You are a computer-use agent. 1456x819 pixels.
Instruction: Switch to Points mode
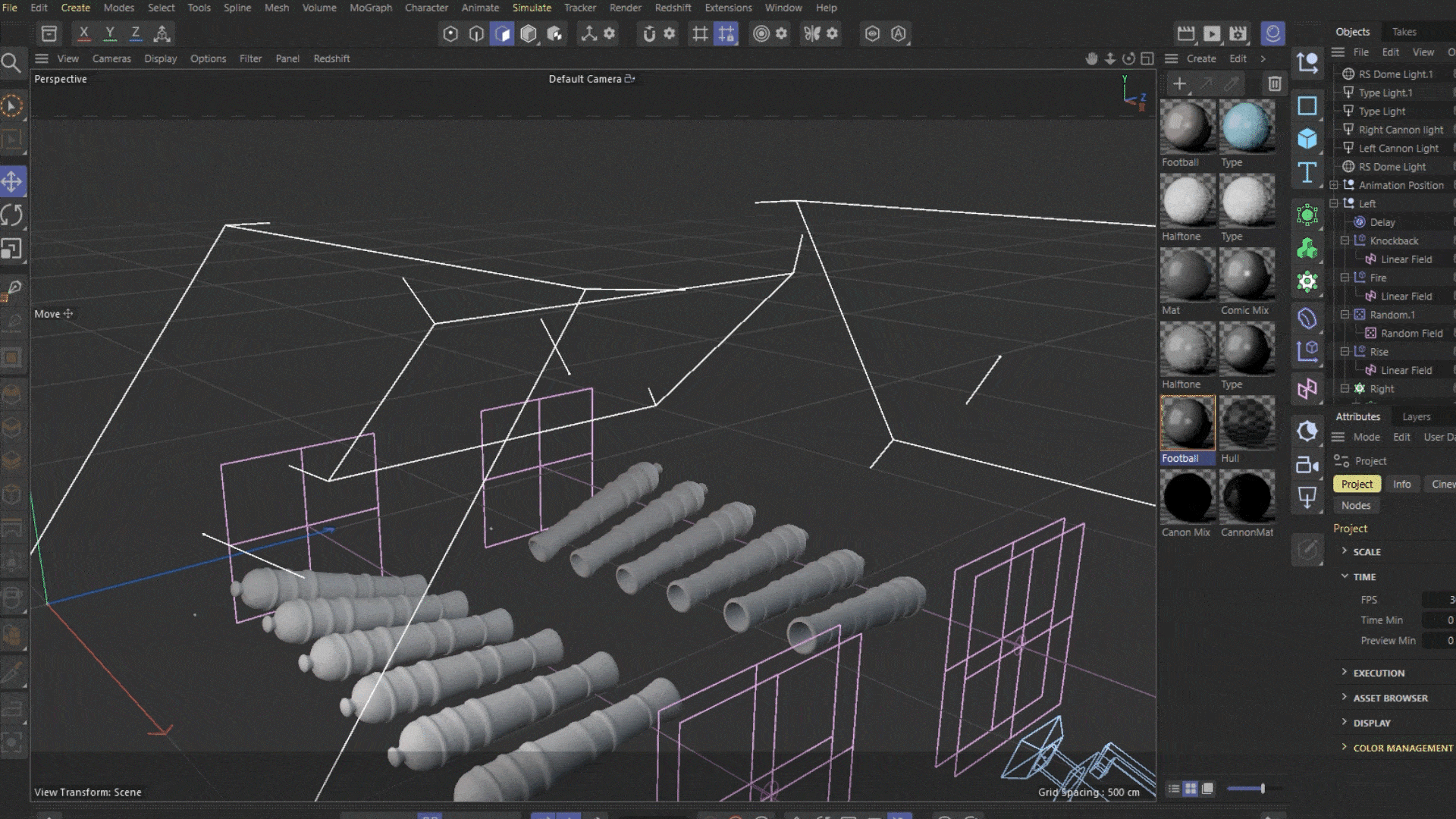point(450,33)
